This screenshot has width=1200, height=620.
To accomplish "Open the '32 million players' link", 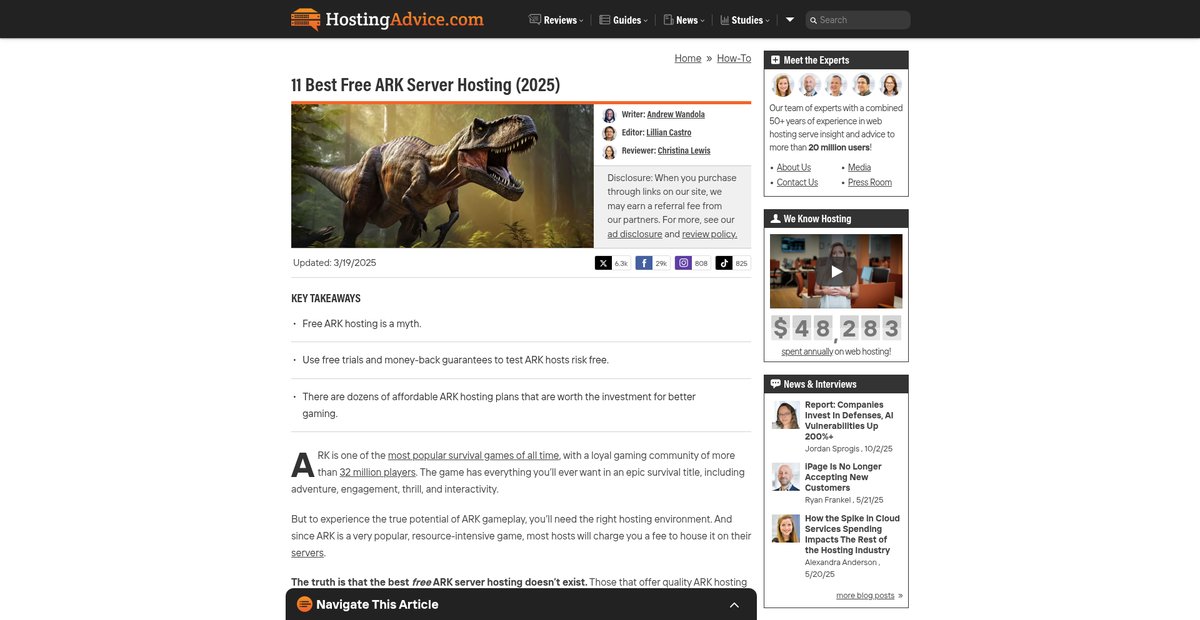I will (x=377, y=472).
